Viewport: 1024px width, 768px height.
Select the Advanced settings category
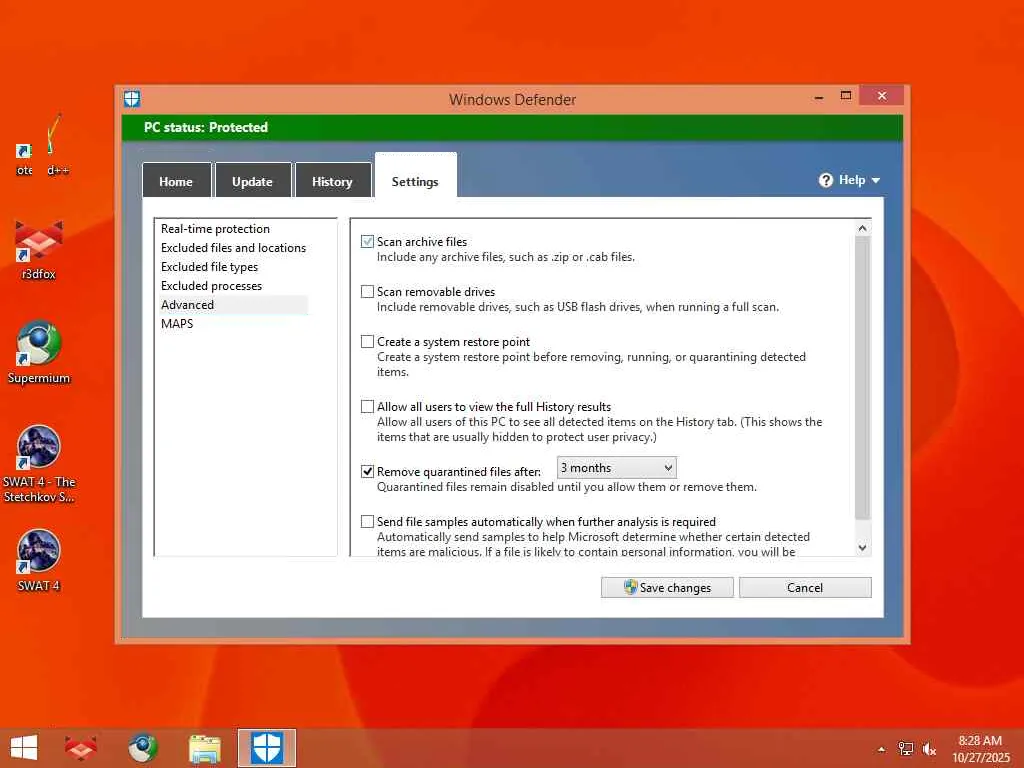click(233, 304)
